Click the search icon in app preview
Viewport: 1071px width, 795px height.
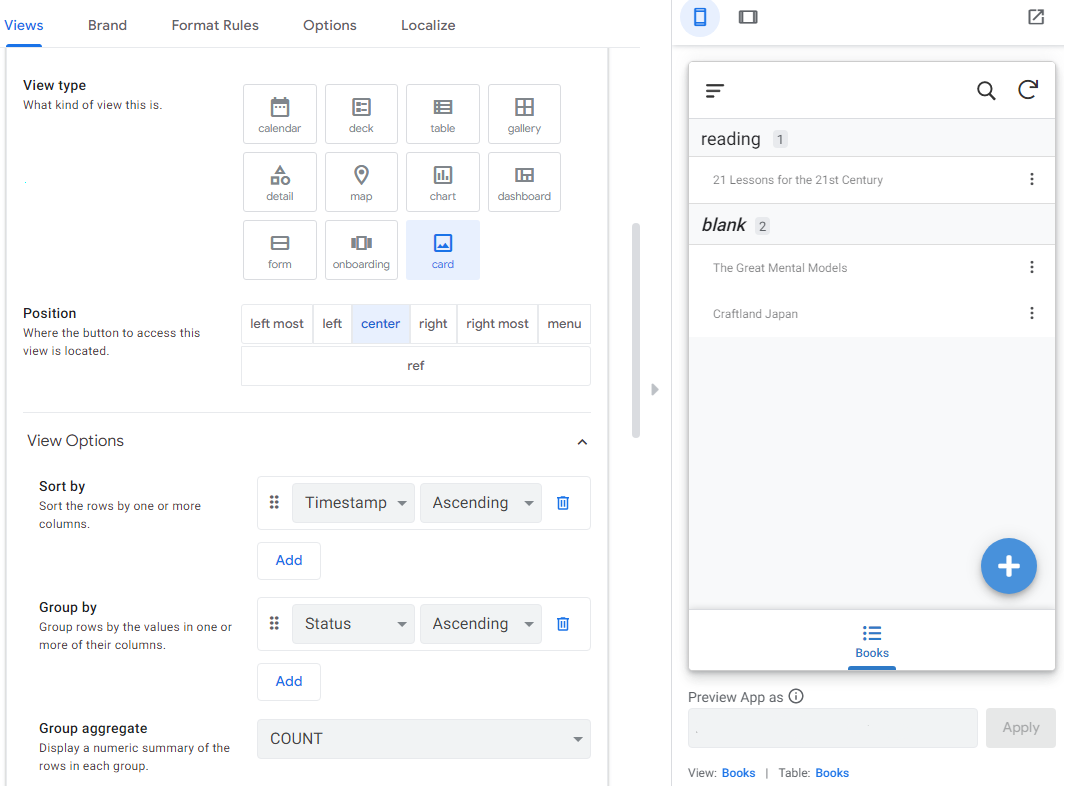986,91
